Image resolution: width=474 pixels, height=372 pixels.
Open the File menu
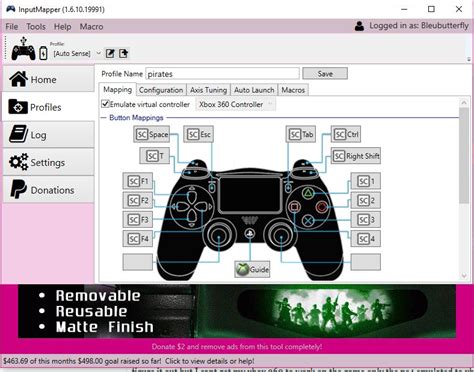(12, 27)
